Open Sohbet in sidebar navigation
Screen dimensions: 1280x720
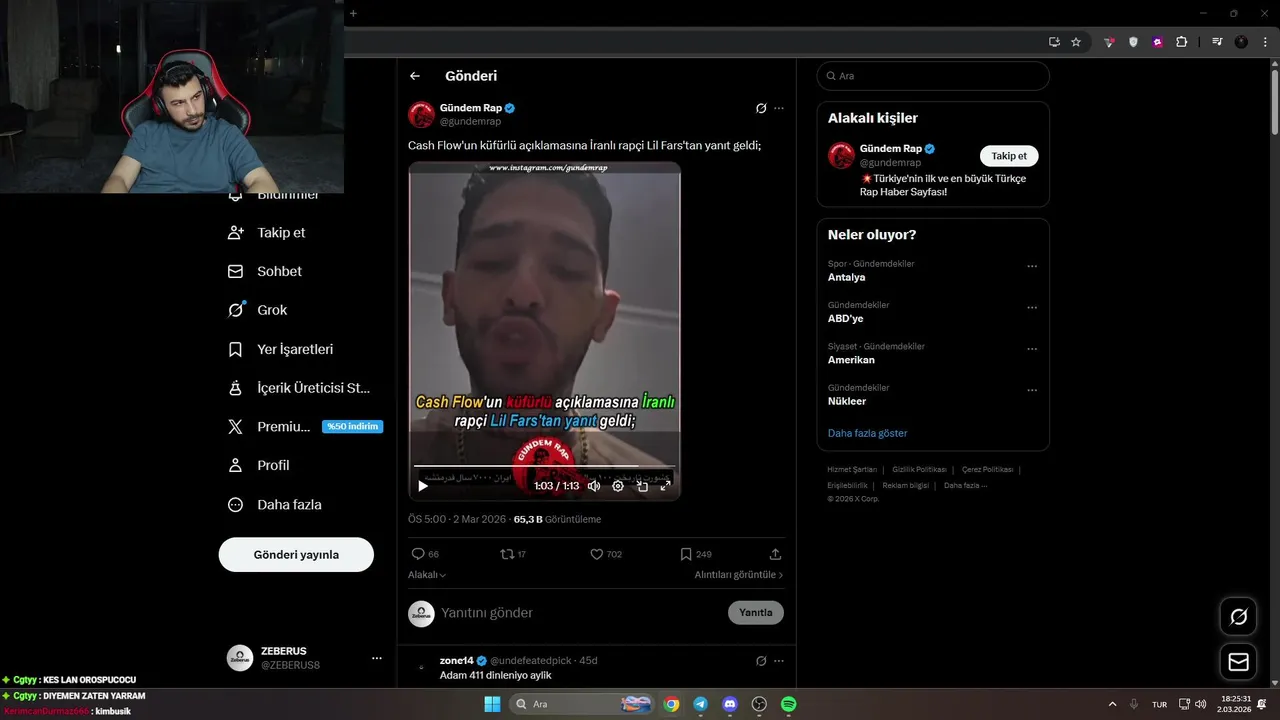tap(265, 271)
